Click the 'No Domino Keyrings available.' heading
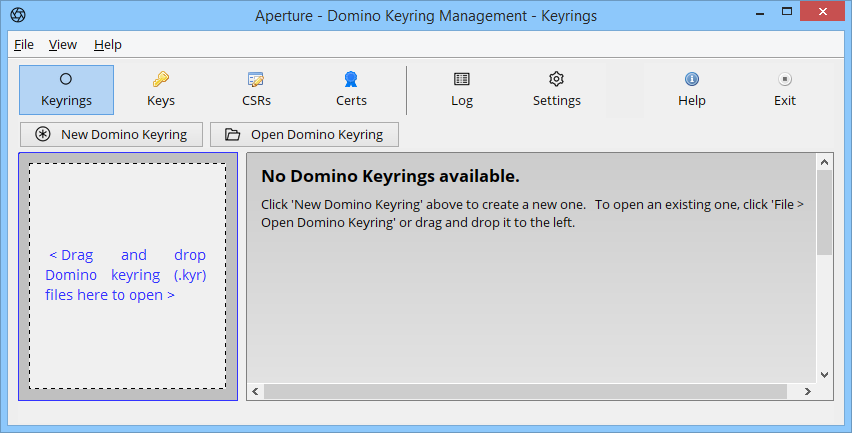Image resolution: width=852 pixels, height=433 pixels. [390, 176]
